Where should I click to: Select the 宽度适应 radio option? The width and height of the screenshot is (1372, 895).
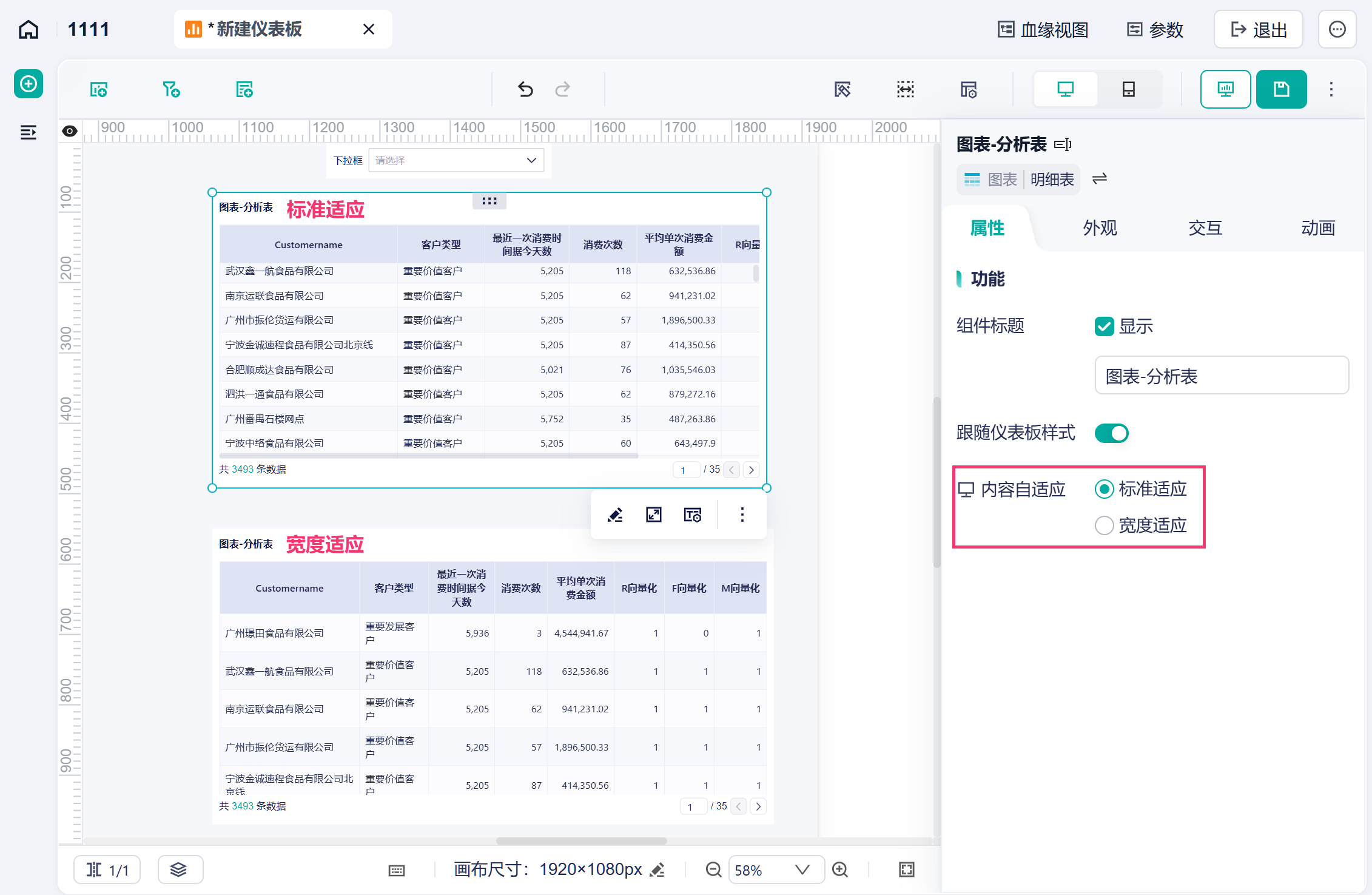pyautogui.click(x=1105, y=525)
